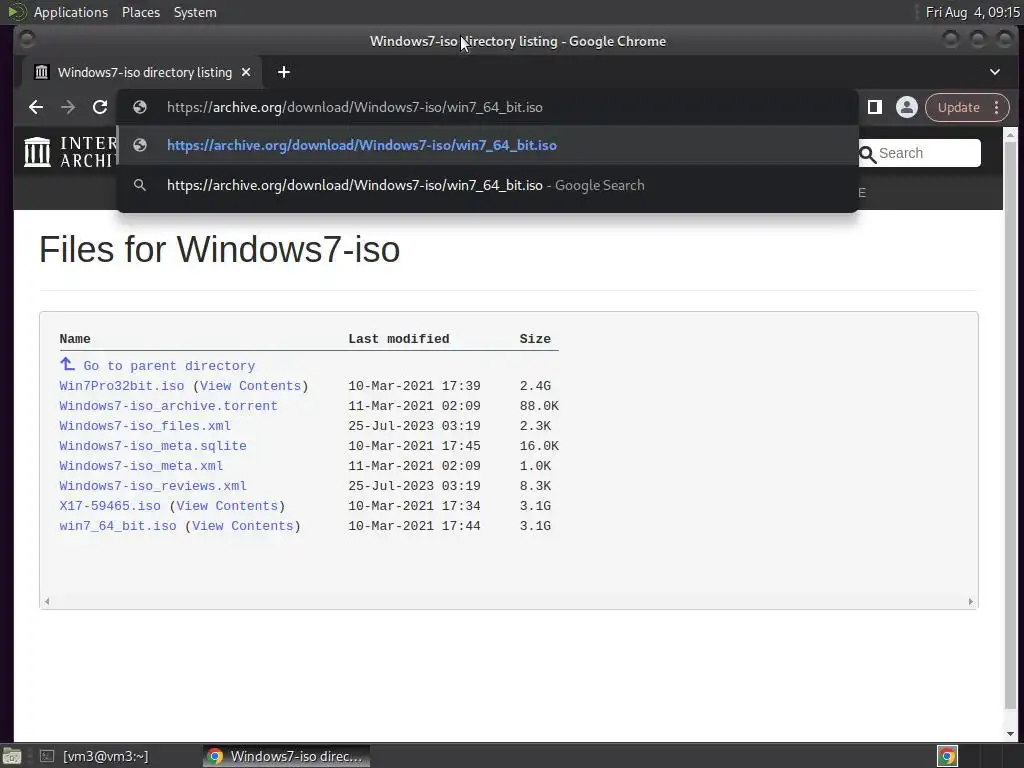Image resolution: width=1024 pixels, height=768 pixels.
Task: Click the date 10-Mar-2021 17:44
Action: [x=414, y=526]
